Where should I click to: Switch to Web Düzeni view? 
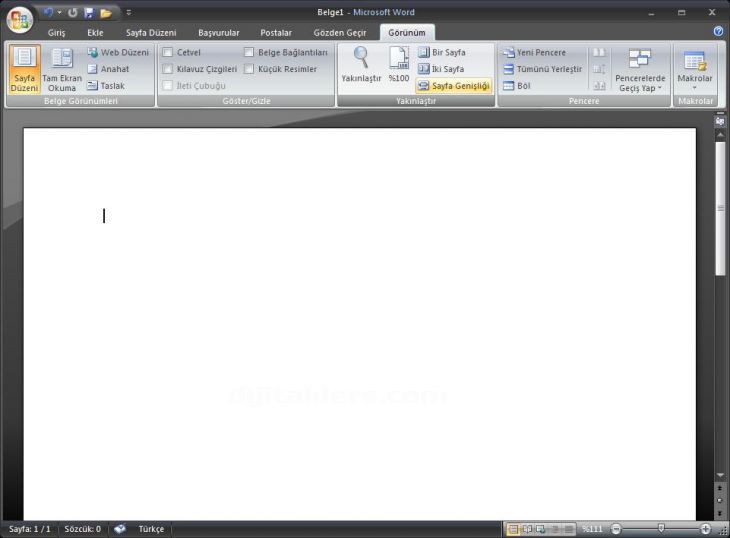pyautogui.click(x=118, y=53)
